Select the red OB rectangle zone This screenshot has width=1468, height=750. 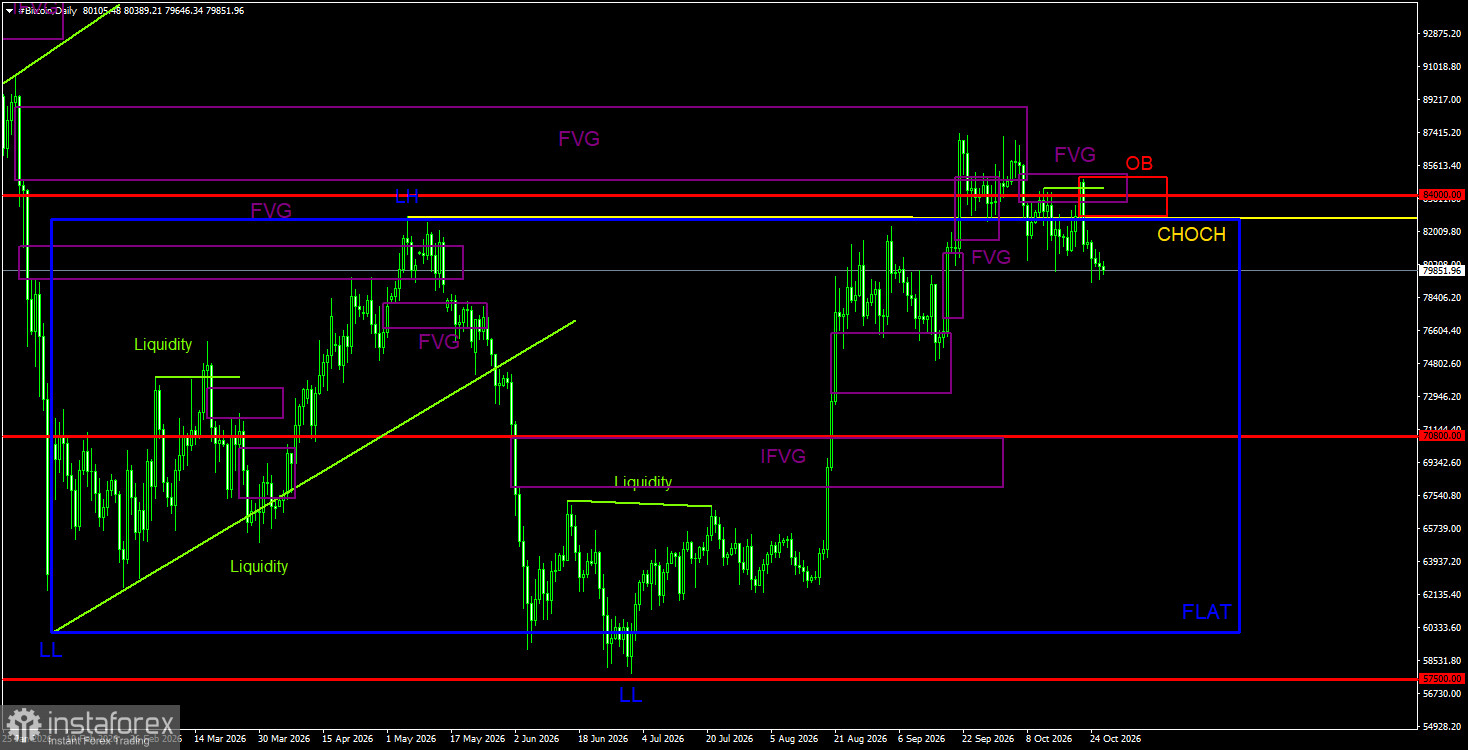(x=1124, y=196)
